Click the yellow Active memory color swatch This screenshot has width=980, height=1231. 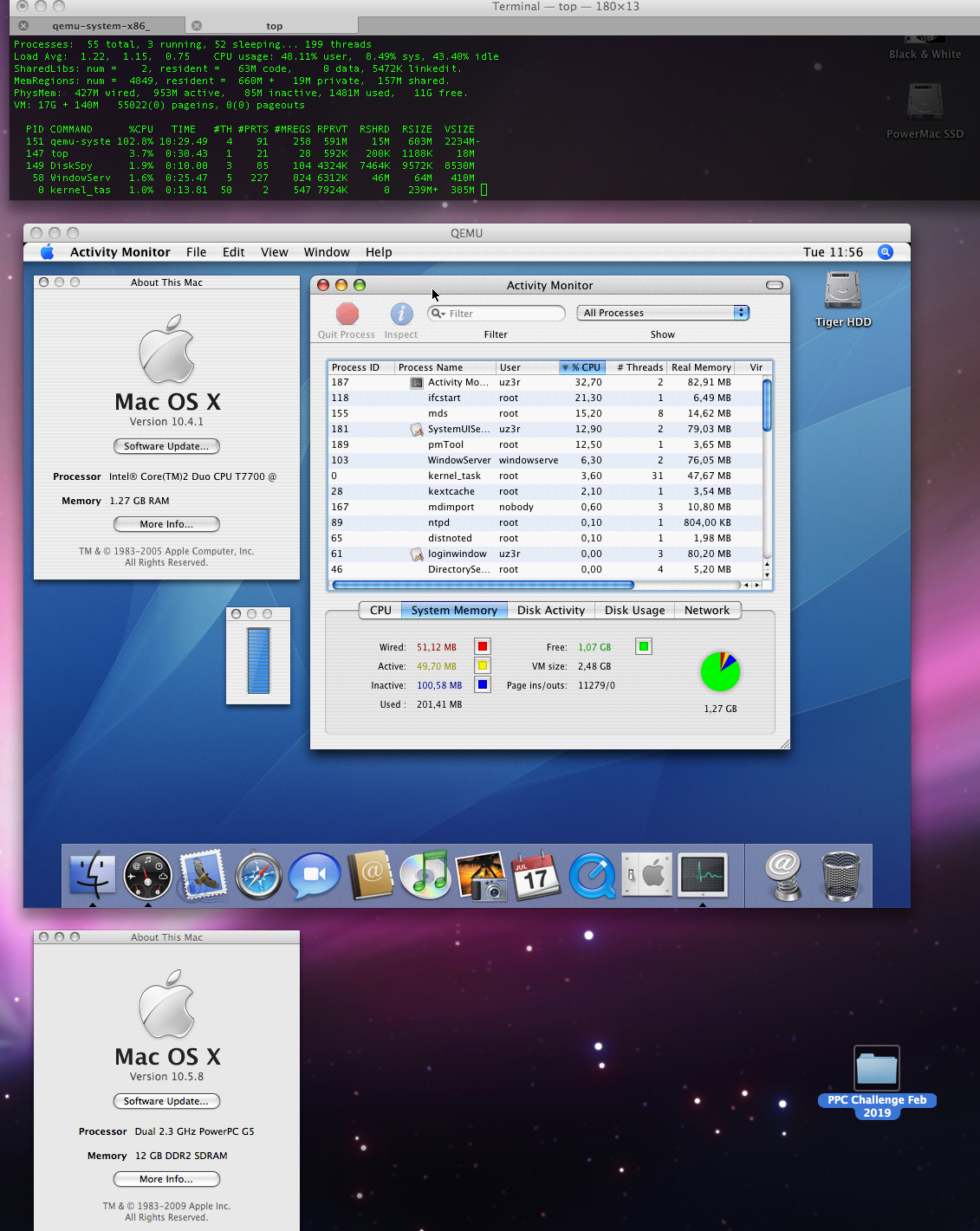tap(483, 666)
